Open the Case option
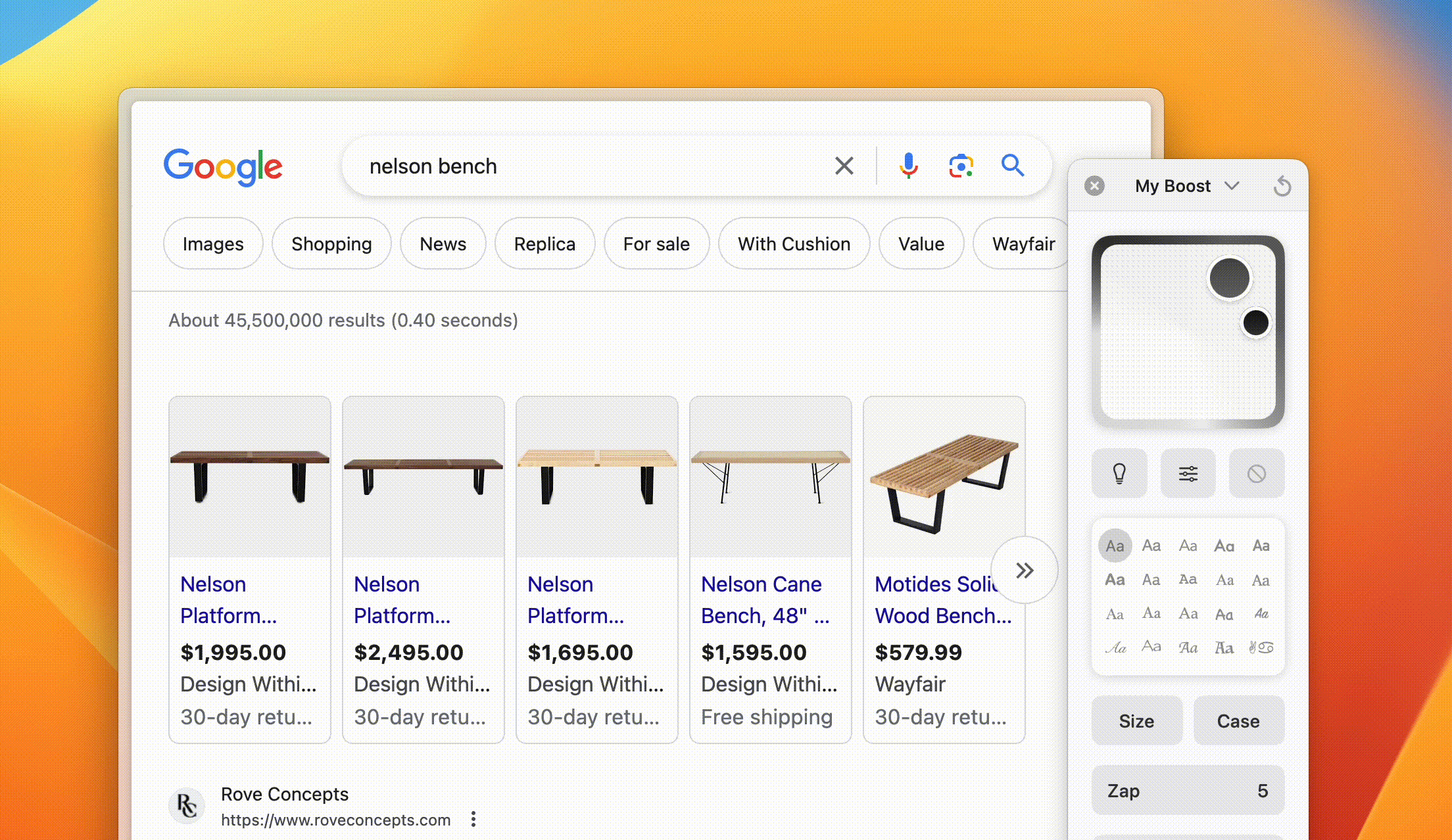Screen dimensions: 1452x840 (1238, 721)
